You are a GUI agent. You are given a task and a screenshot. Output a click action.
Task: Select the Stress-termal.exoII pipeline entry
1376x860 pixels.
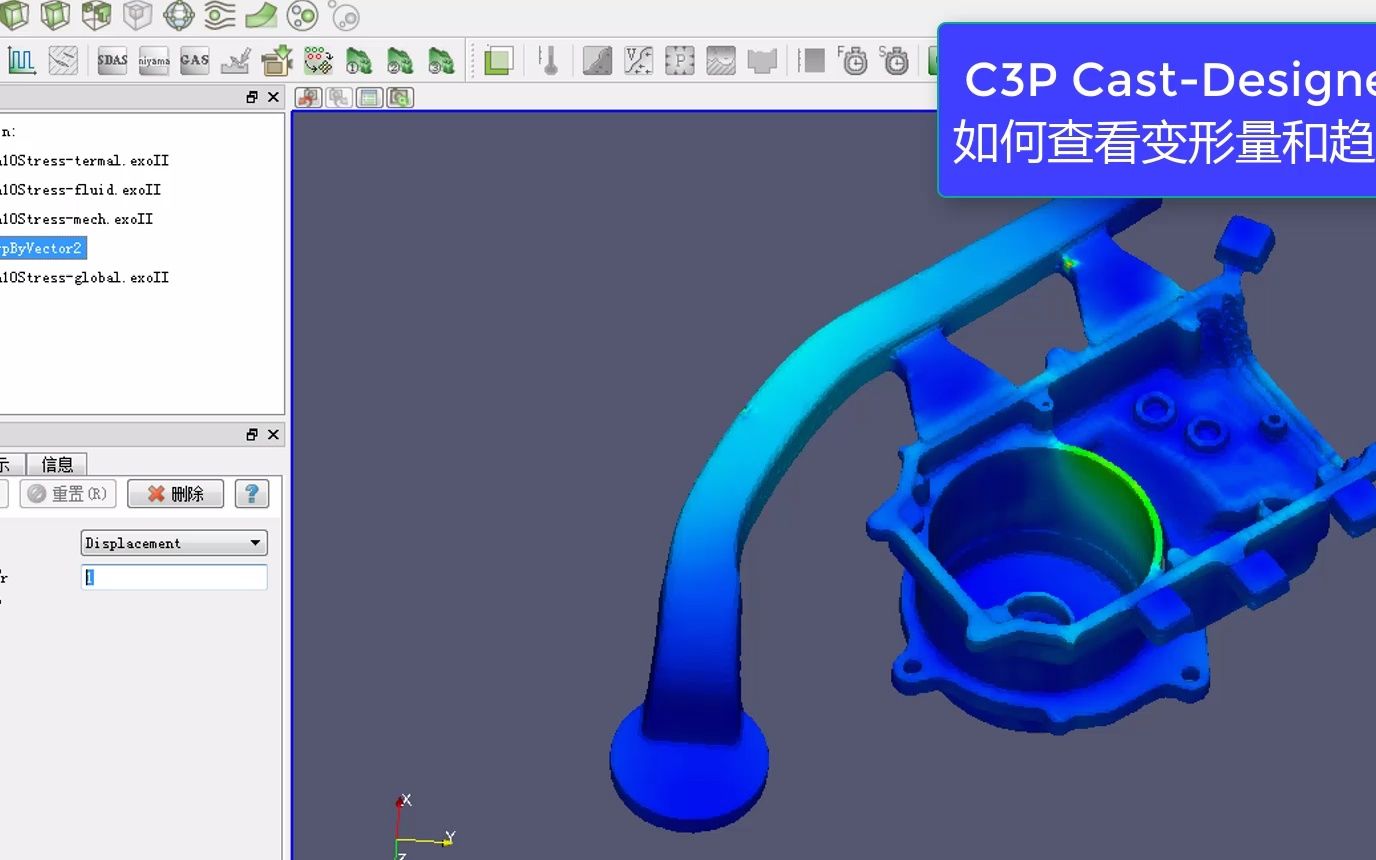click(84, 160)
